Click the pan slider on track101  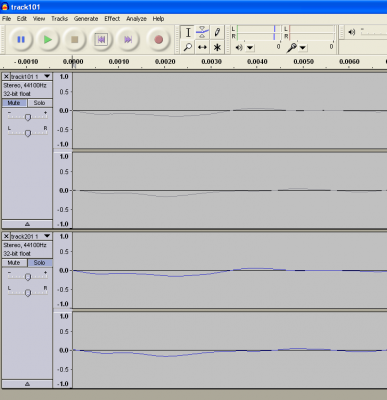tap(28, 133)
